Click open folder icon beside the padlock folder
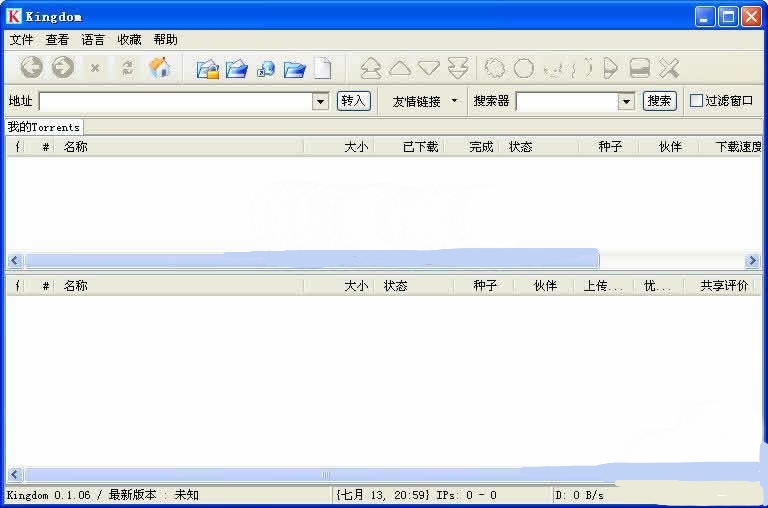 coord(237,69)
